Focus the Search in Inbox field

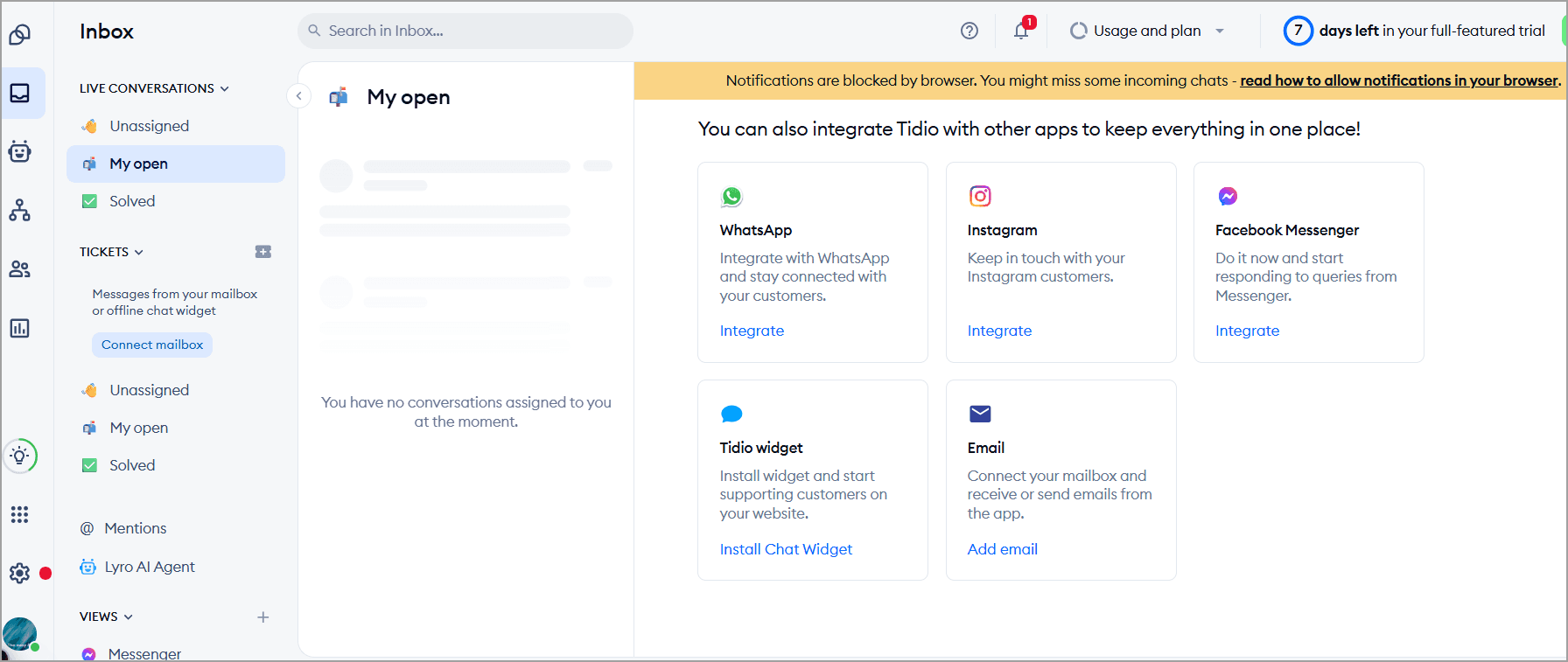[x=465, y=31]
